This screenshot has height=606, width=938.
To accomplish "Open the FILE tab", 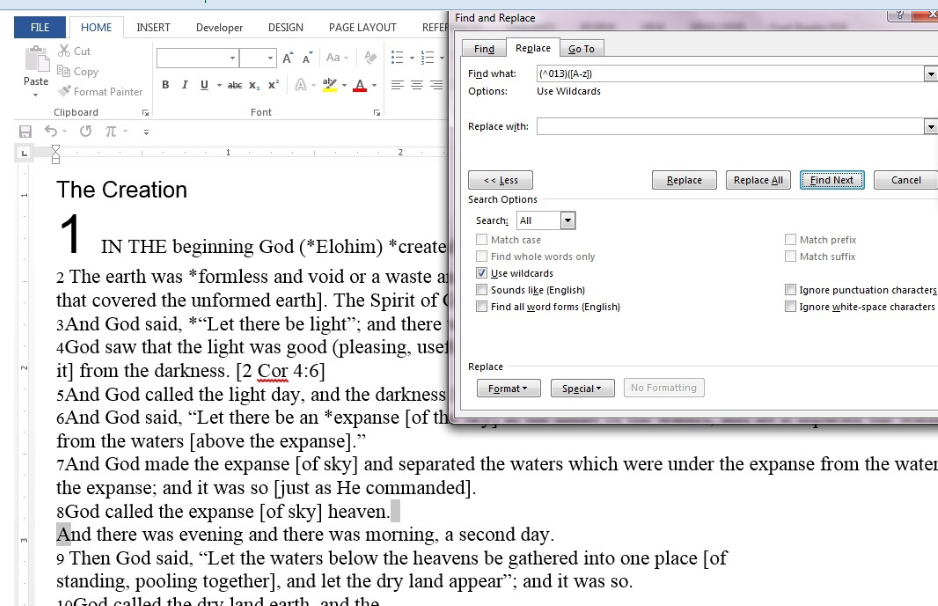I will click(39, 27).
